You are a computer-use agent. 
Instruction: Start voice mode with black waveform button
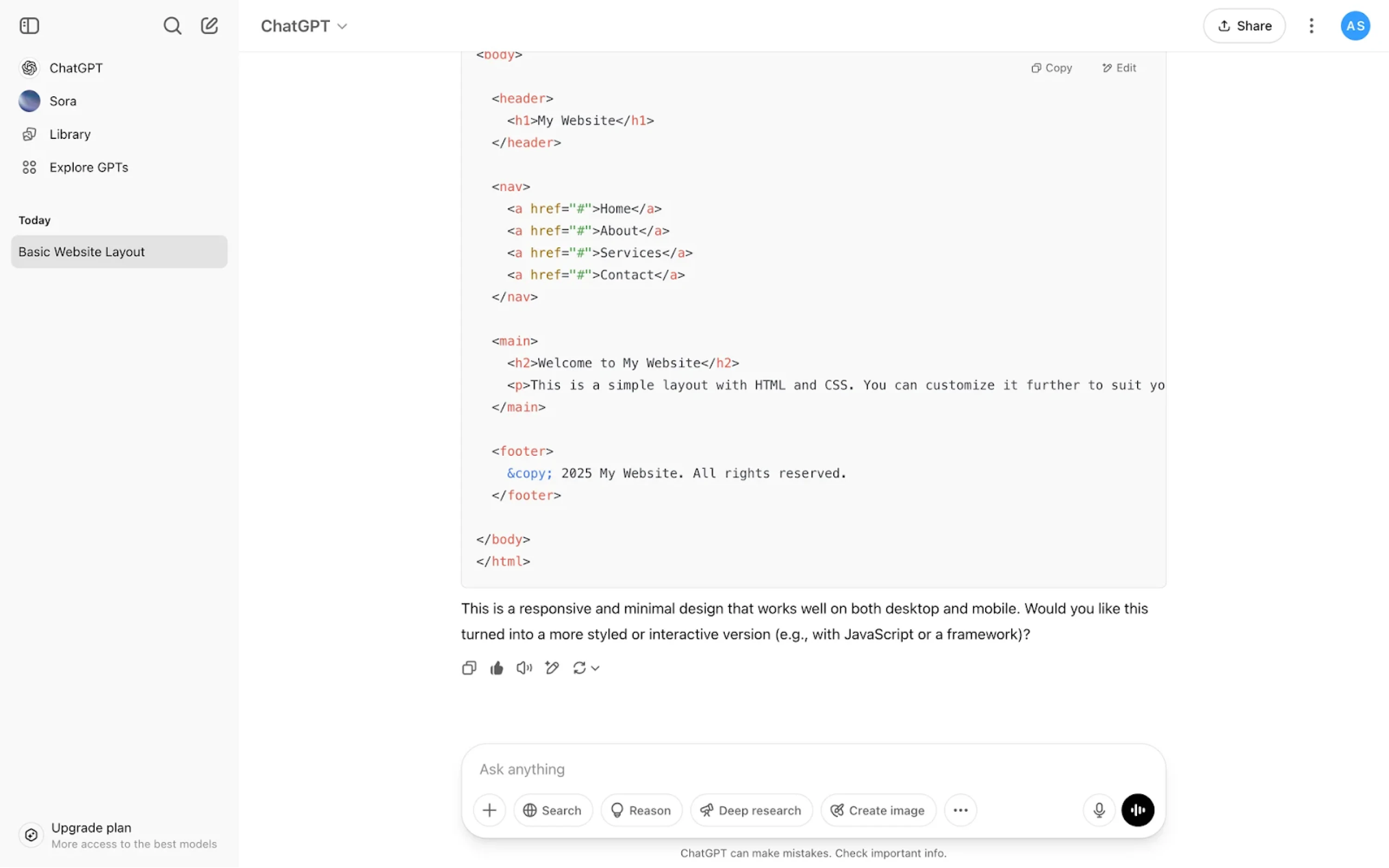point(1138,810)
